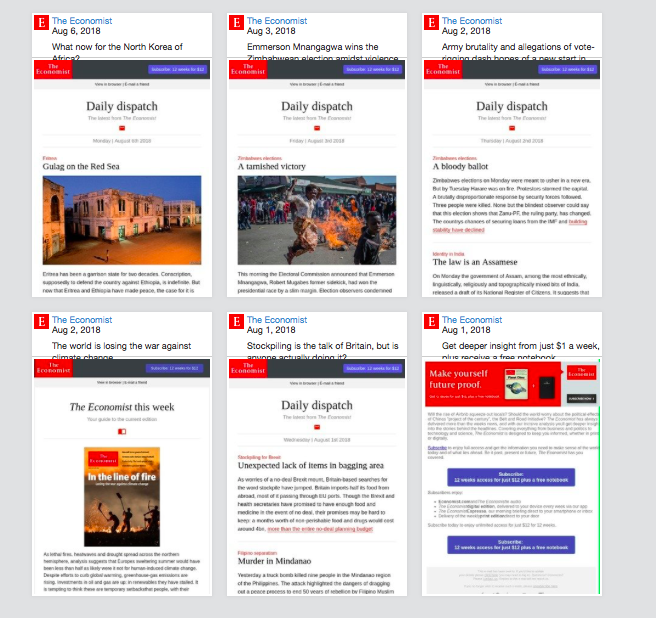Click the Make yourself future proof banner
Image resolution: width=656 pixels, height=618 pixels.
click(493, 384)
